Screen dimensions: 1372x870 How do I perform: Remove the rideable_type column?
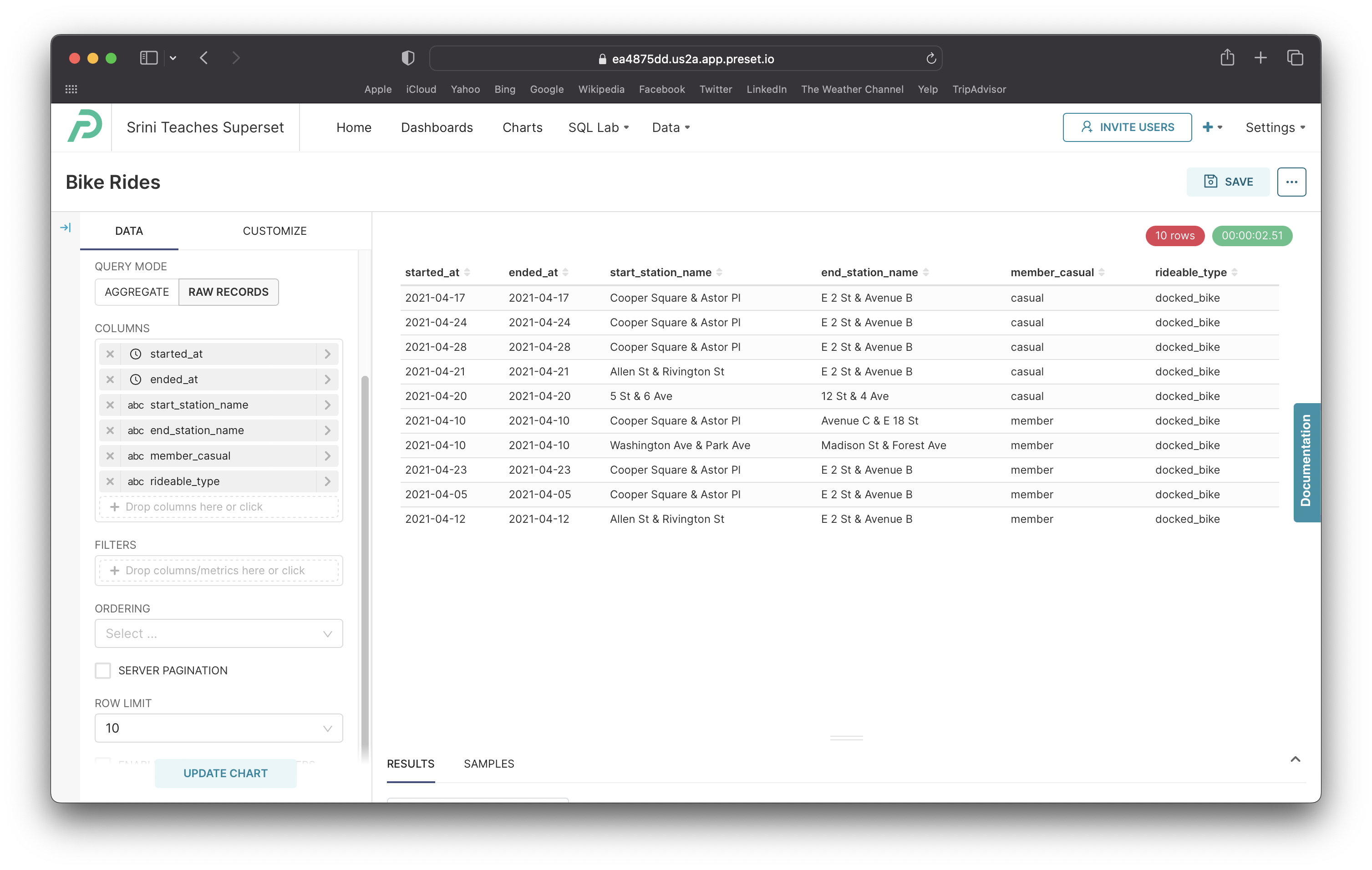pos(110,481)
